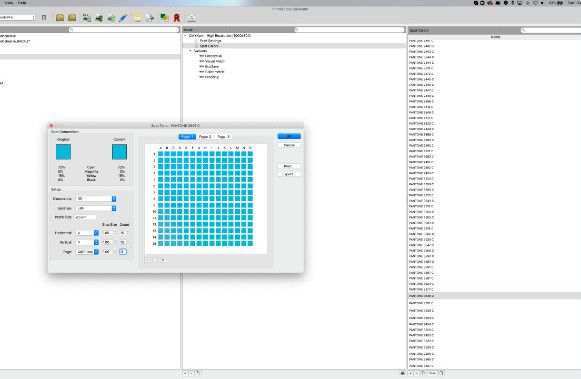Click the second brown folder toolbar icon
Screen dimensions: 581x379
click(72, 17)
